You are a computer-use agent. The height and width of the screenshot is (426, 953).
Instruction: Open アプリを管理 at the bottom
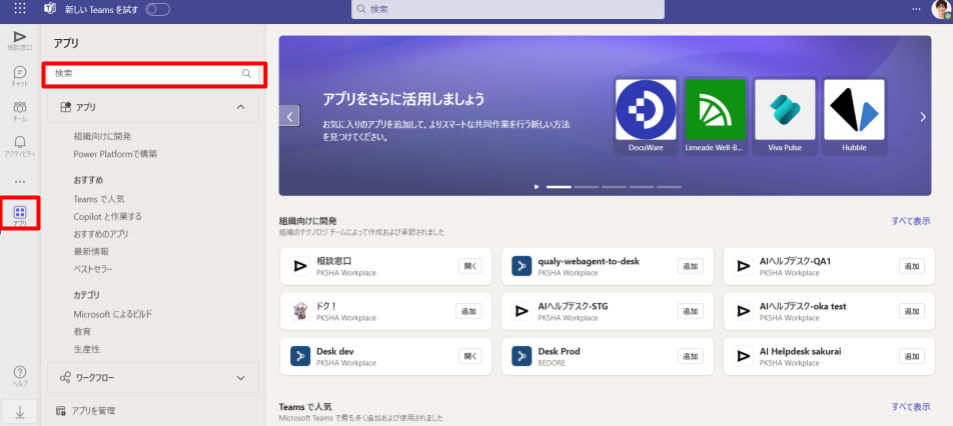point(85,411)
